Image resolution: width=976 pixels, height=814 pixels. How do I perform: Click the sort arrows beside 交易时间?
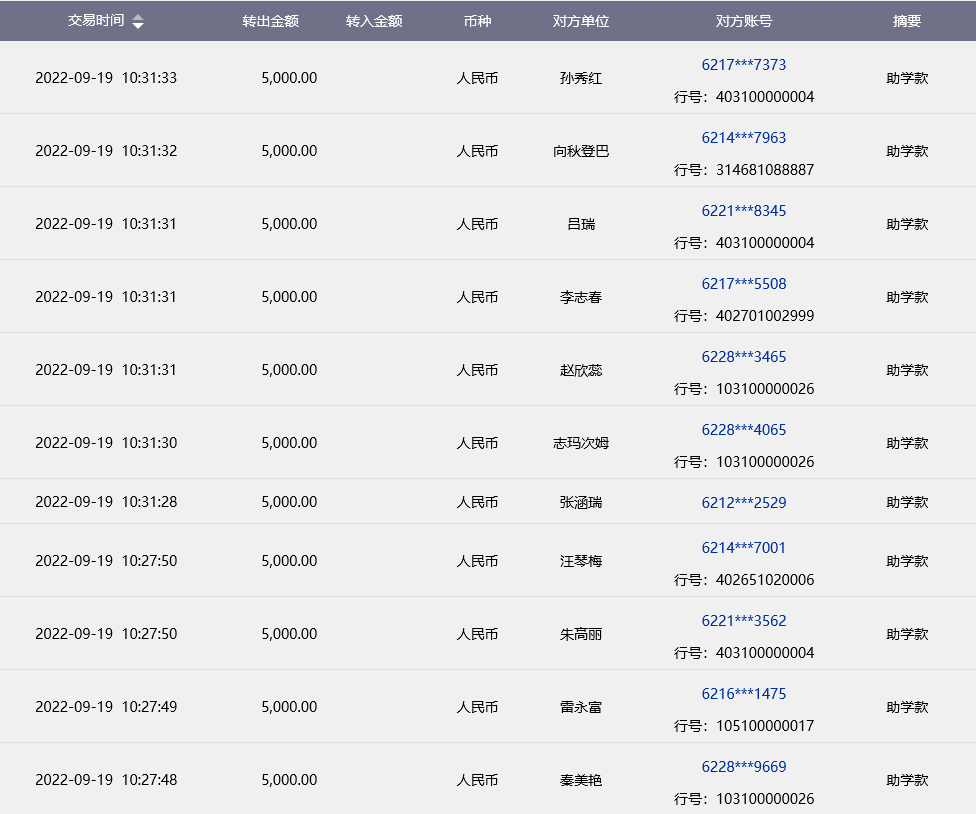click(138, 22)
